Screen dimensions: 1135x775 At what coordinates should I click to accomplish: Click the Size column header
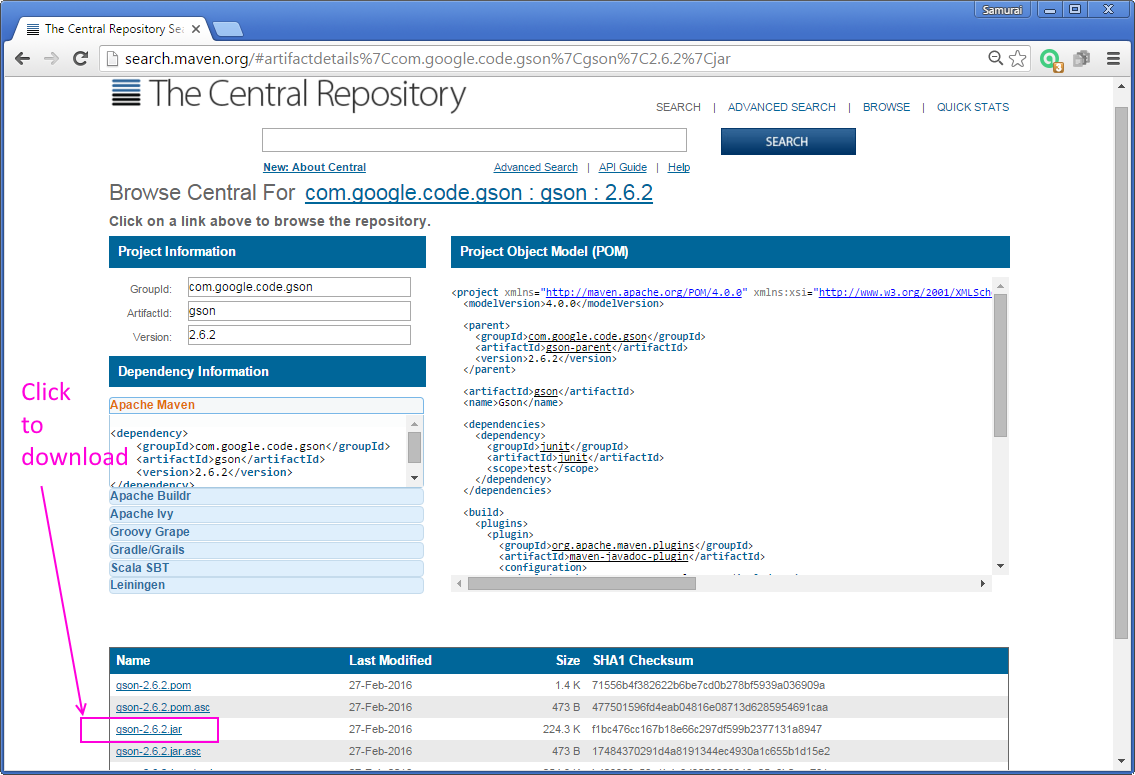[568, 661]
